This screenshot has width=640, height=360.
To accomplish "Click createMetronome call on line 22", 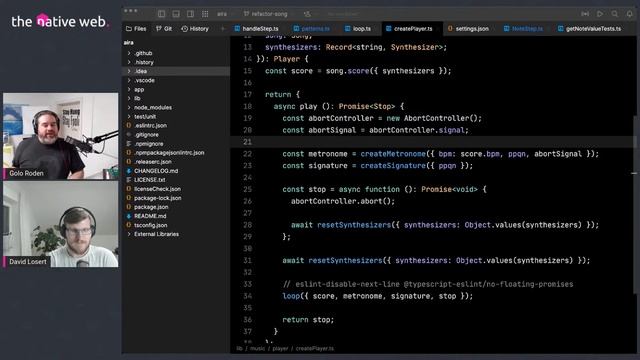I will pyautogui.click(x=393, y=154).
